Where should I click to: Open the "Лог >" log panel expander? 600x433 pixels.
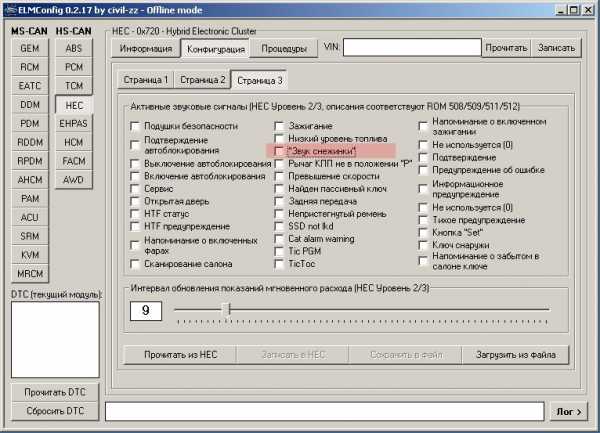569,411
